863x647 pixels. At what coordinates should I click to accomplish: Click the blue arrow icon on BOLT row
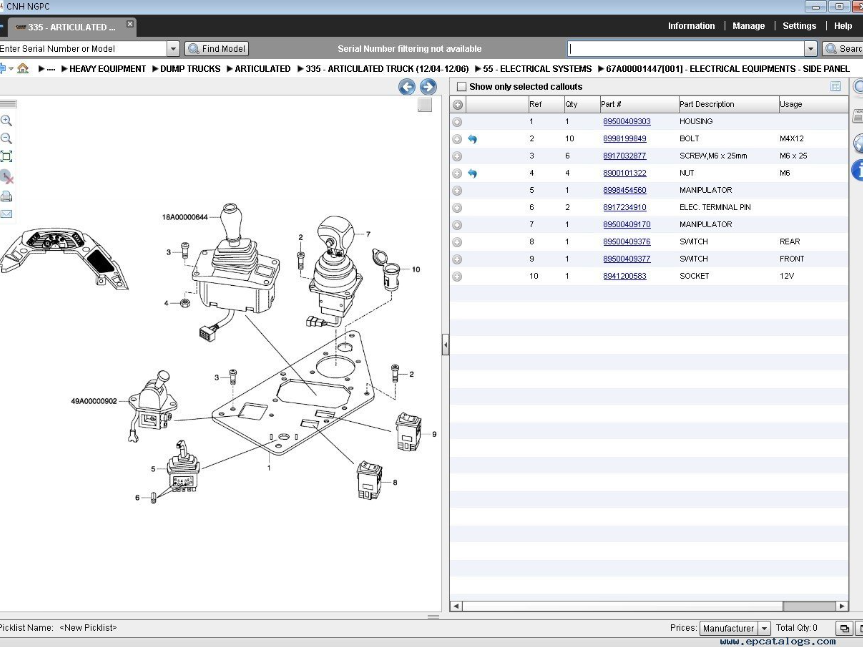pyautogui.click(x=472, y=139)
